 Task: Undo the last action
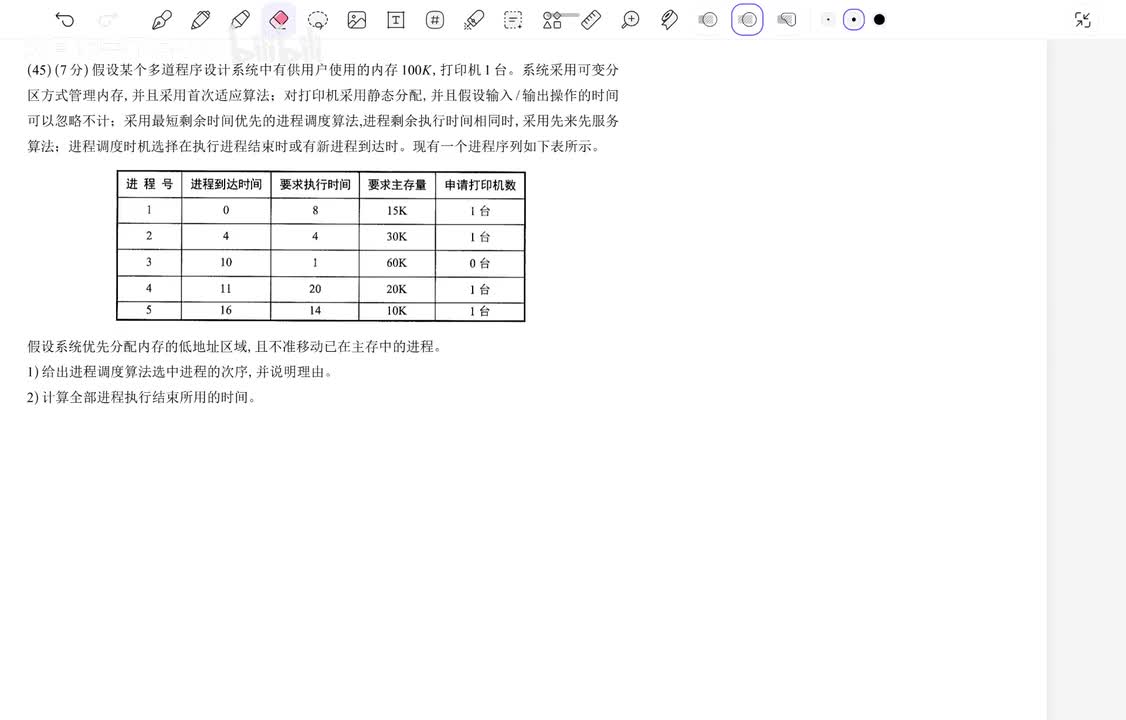[65, 19]
